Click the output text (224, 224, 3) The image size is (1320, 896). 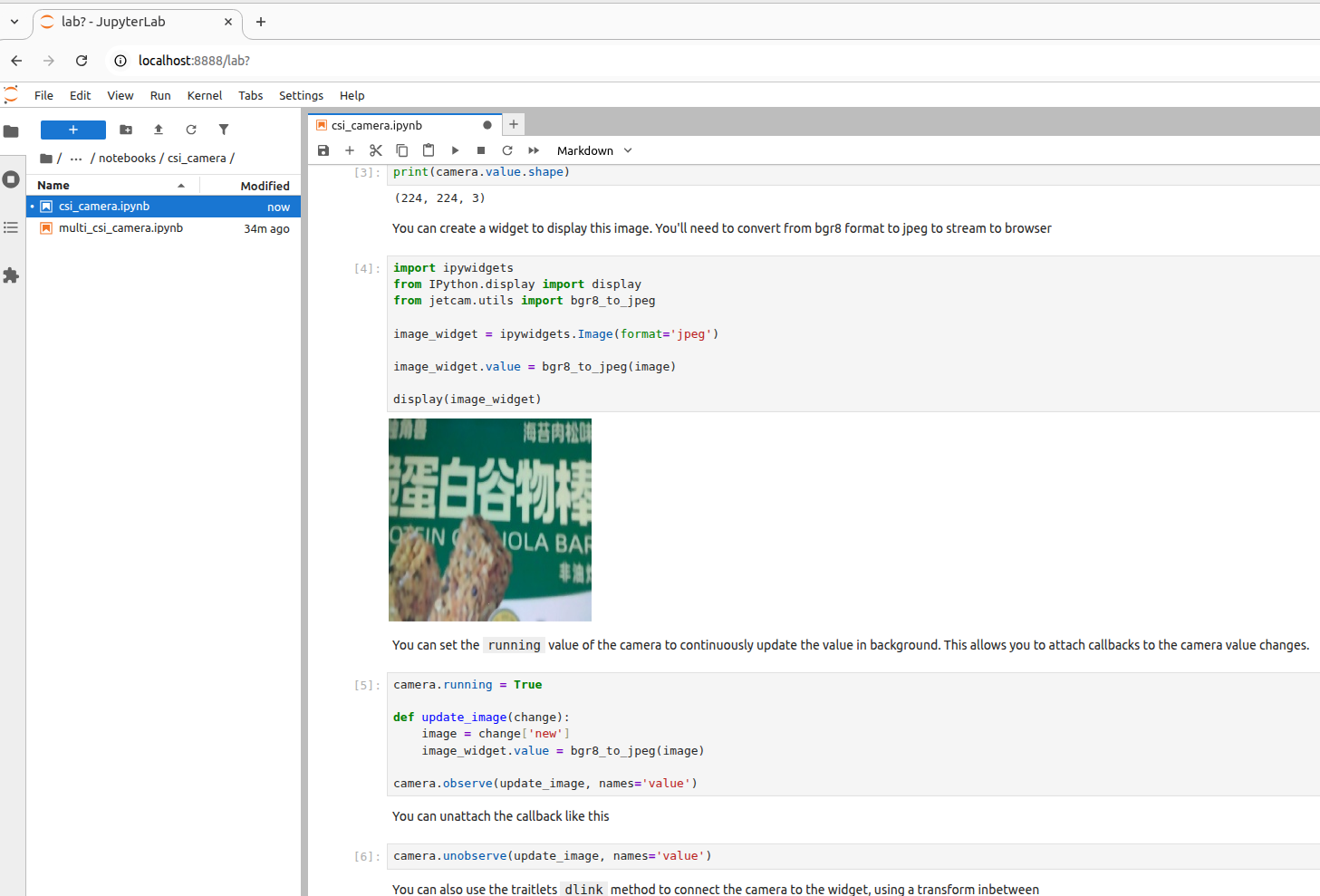(439, 198)
